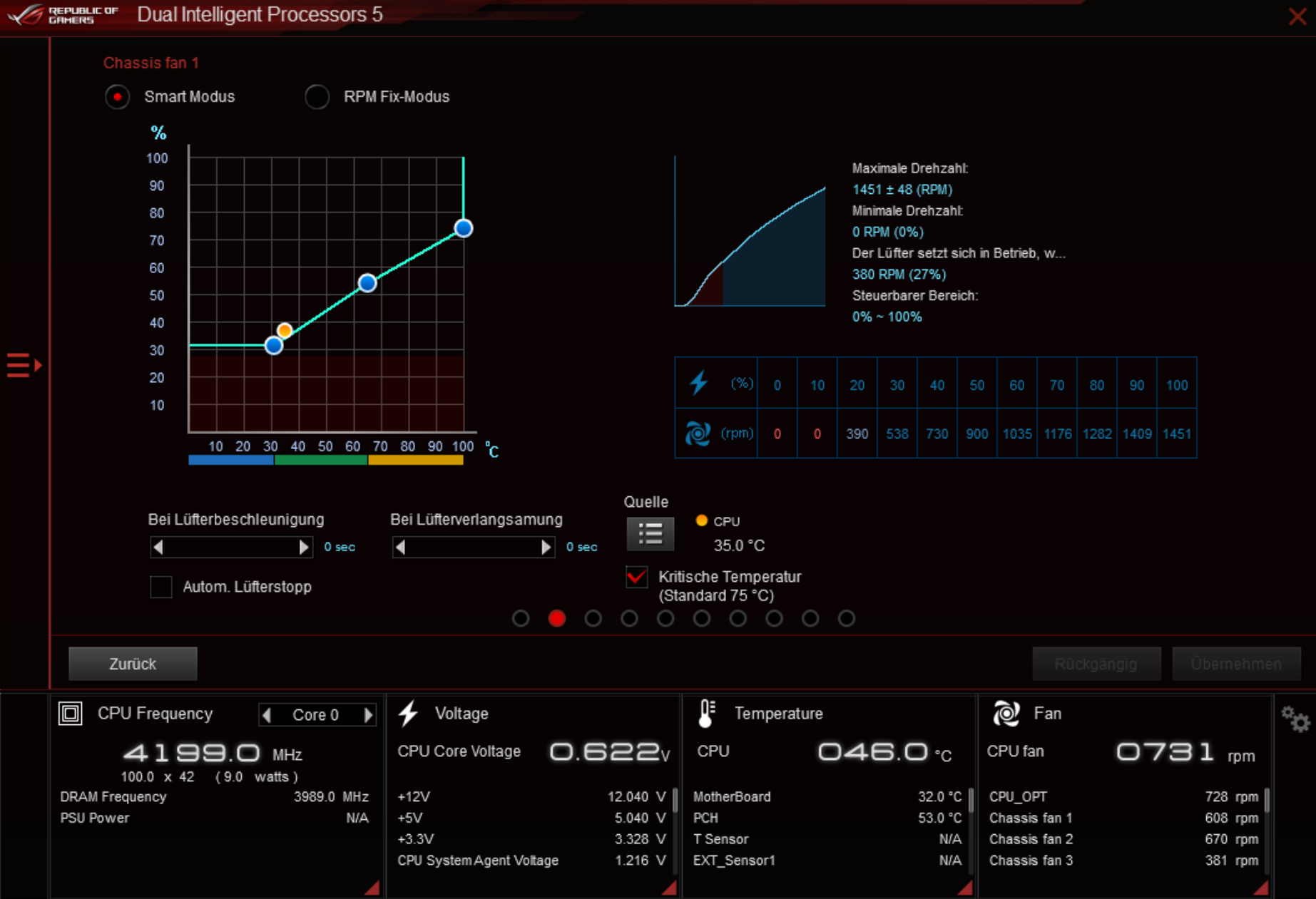Click the green temperature range color bar
The width and height of the screenshot is (1316, 899).
[321, 461]
